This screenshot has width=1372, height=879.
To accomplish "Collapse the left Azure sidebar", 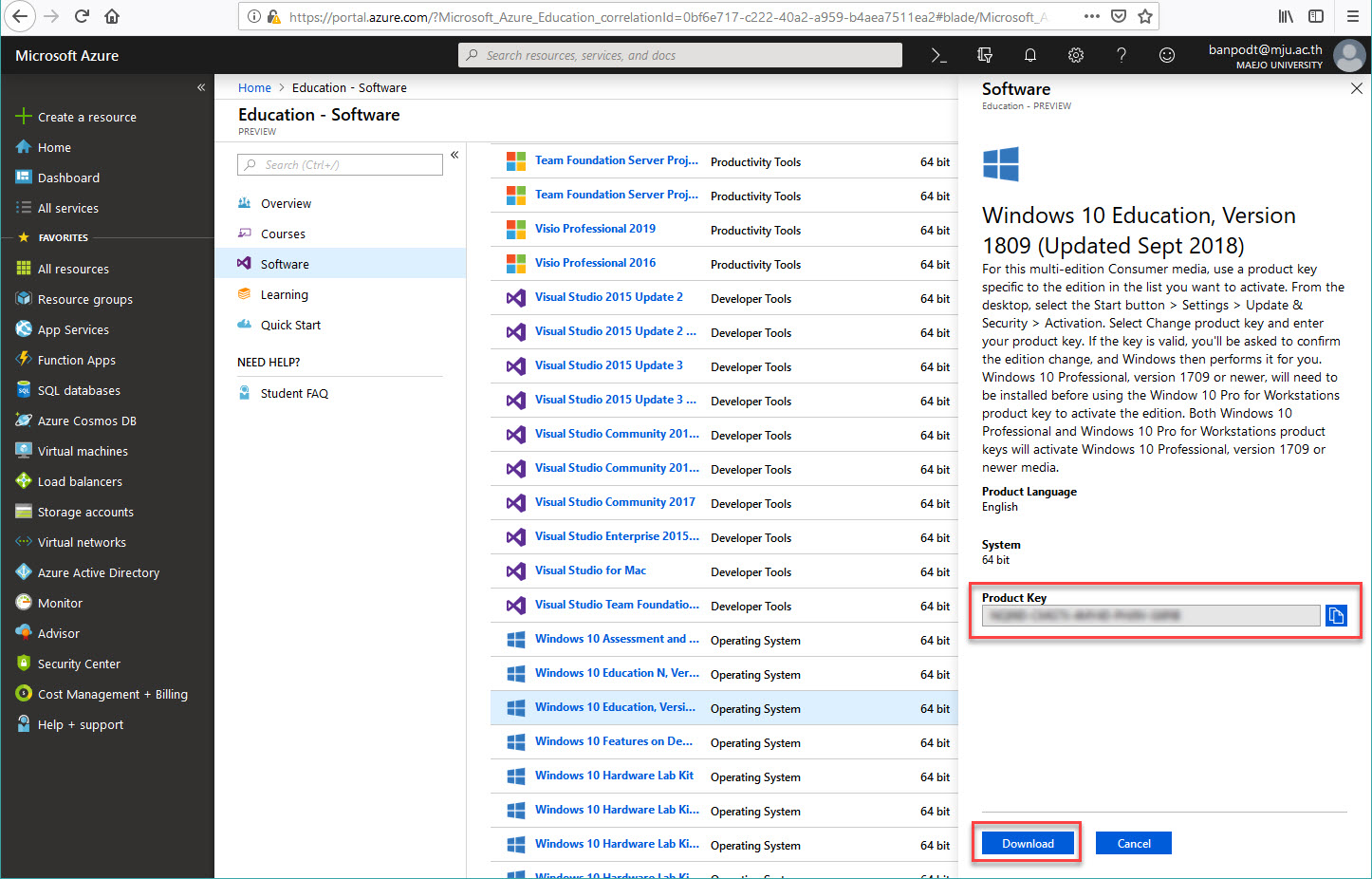I will 201,87.
